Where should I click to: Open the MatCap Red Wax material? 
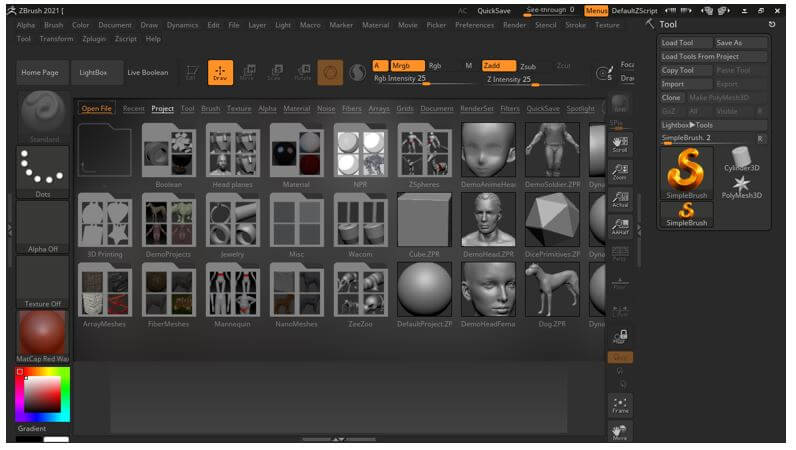[x=43, y=336]
